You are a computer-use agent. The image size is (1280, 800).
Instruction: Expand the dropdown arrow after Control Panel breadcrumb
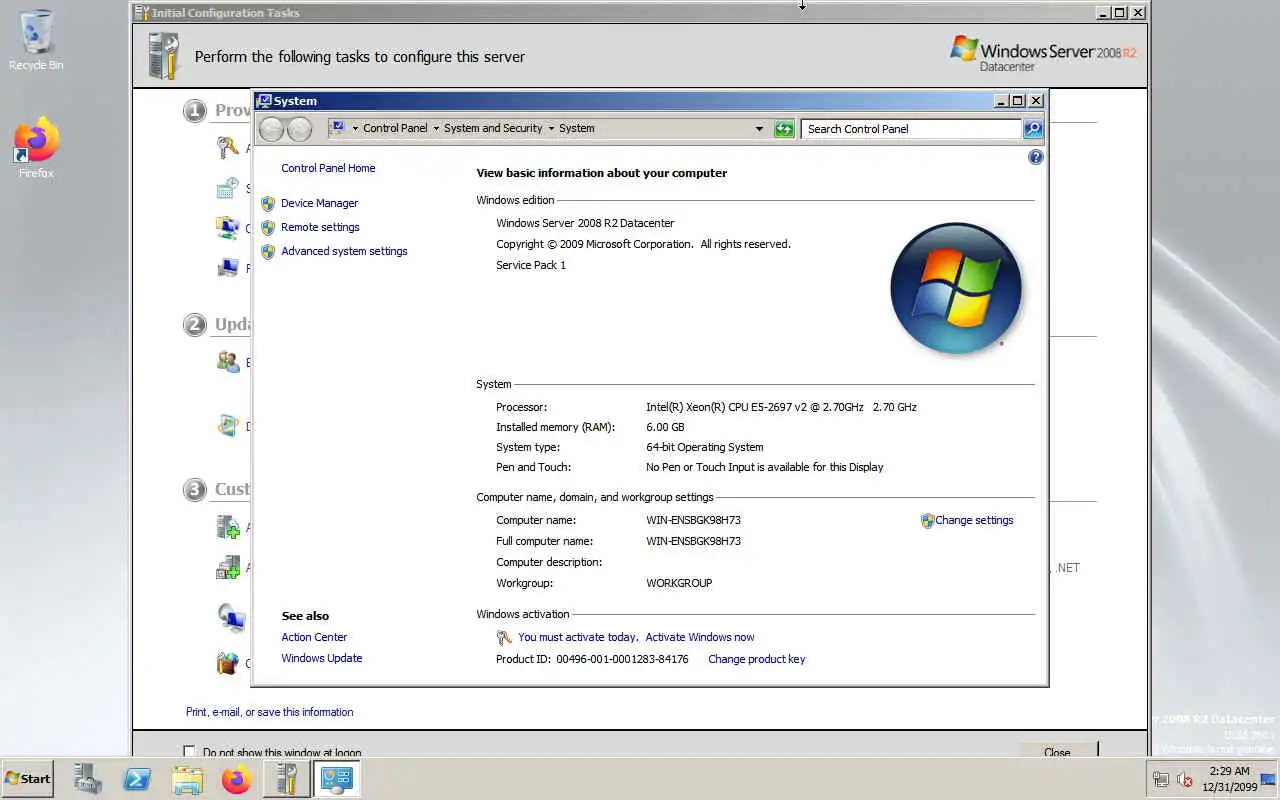coord(435,128)
